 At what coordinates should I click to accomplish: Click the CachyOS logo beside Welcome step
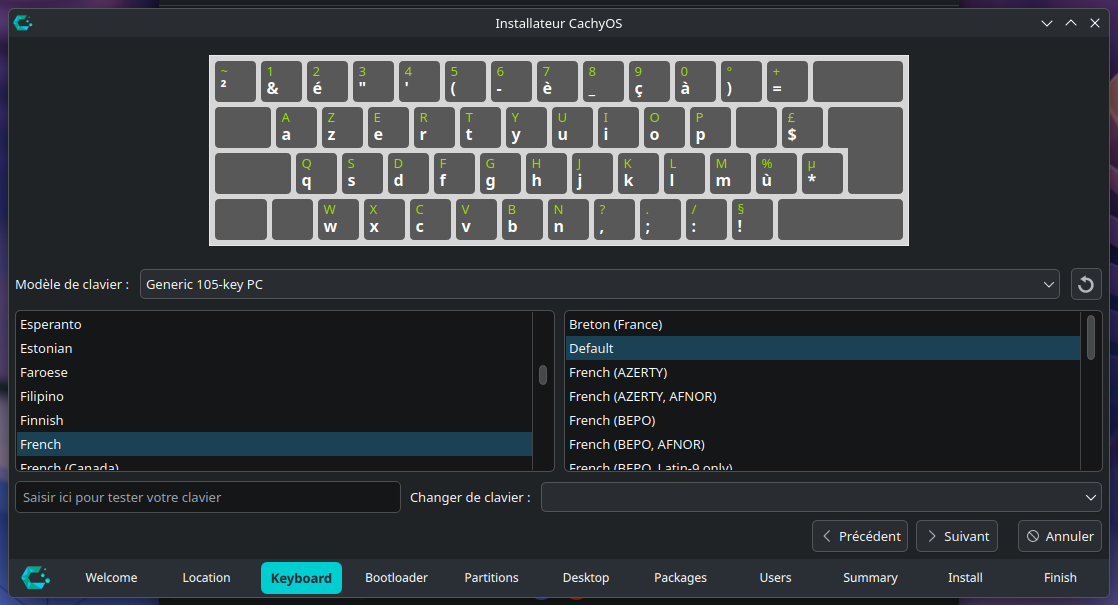(36, 577)
